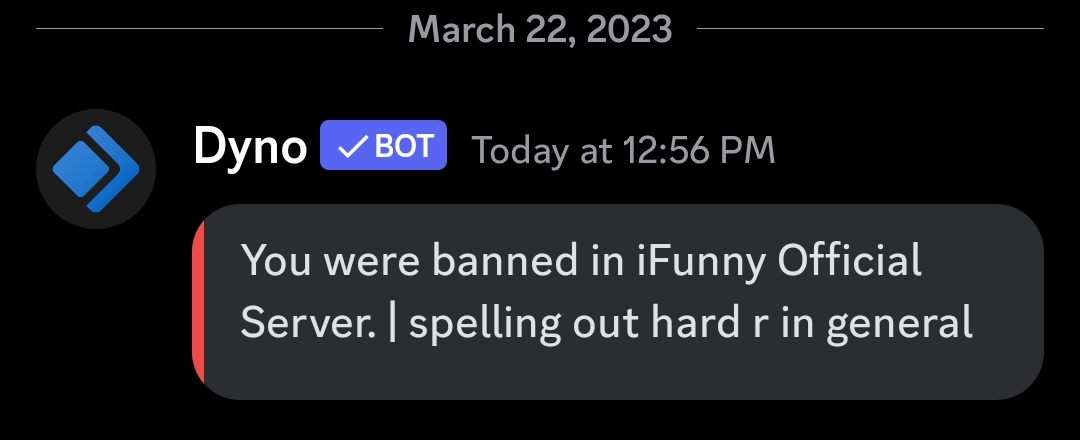Click the divider line left of the date
This screenshot has height=440, width=1080.
click(x=210, y=30)
